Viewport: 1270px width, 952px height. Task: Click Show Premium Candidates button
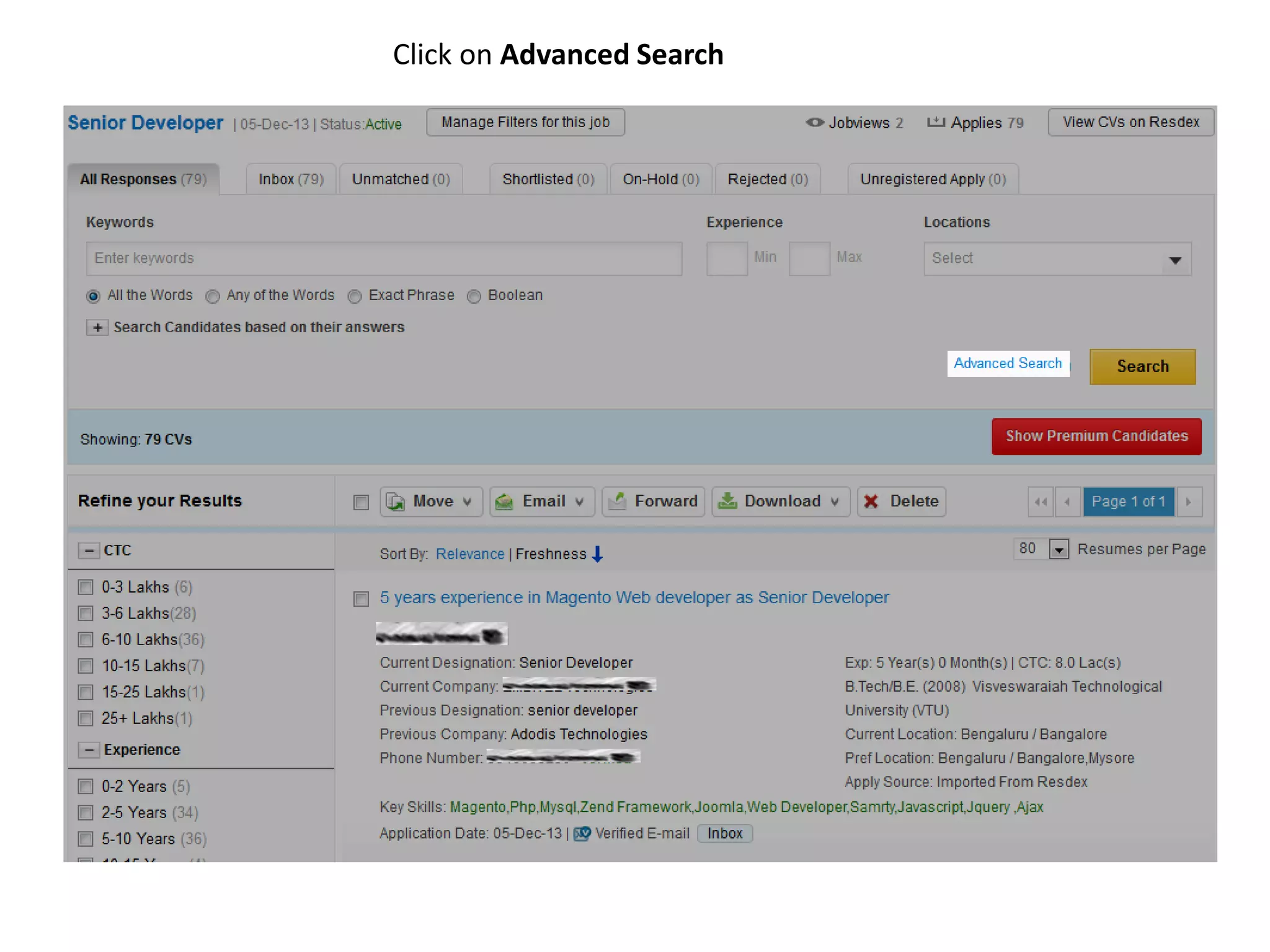pyautogui.click(x=1096, y=436)
